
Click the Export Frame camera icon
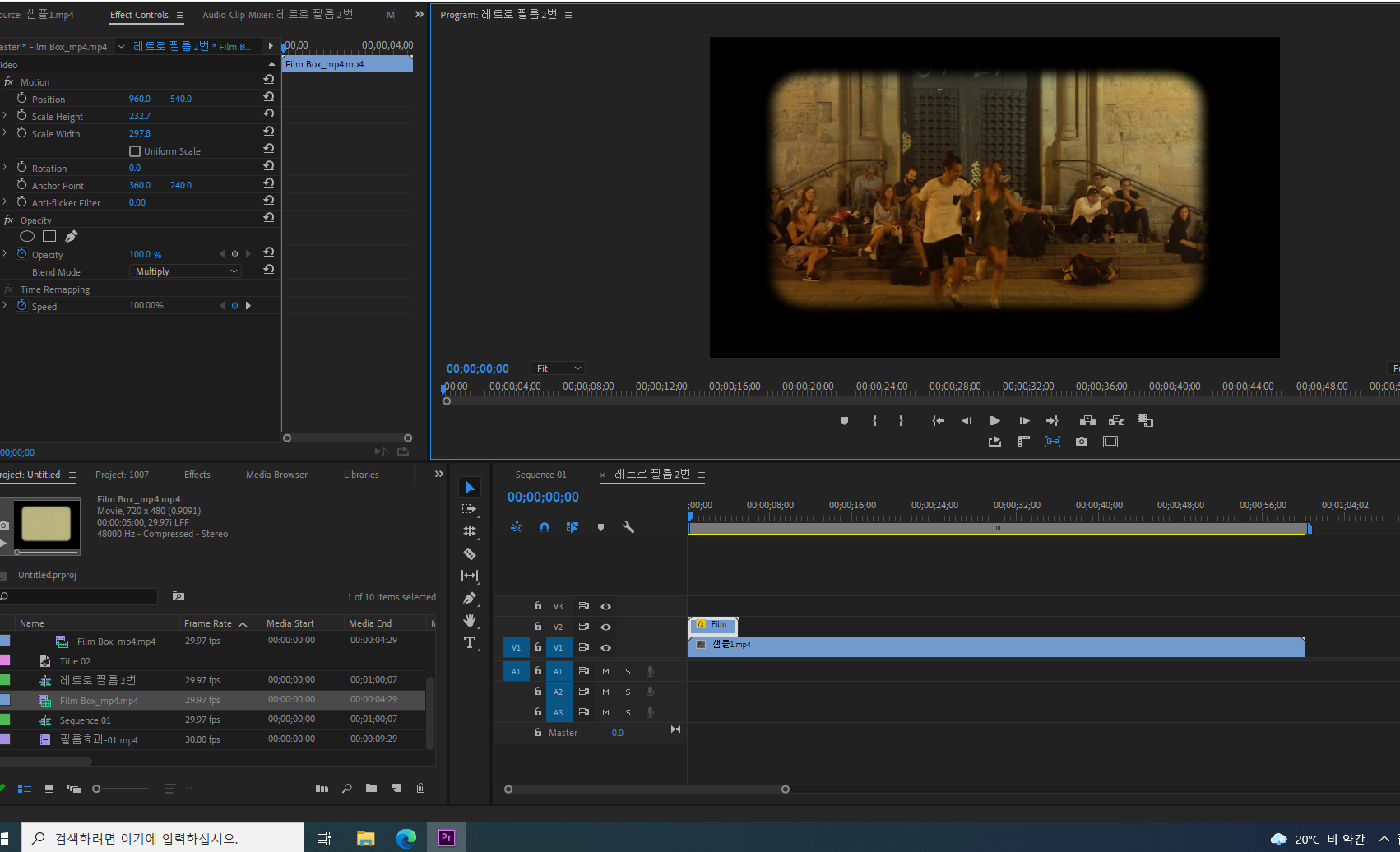[x=1082, y=442]
